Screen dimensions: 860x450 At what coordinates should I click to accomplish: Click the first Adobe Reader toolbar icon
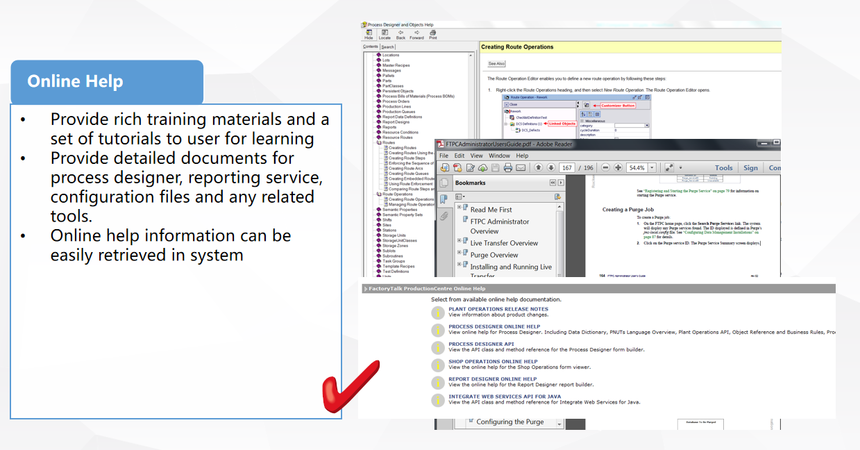[x=445, y=167]
